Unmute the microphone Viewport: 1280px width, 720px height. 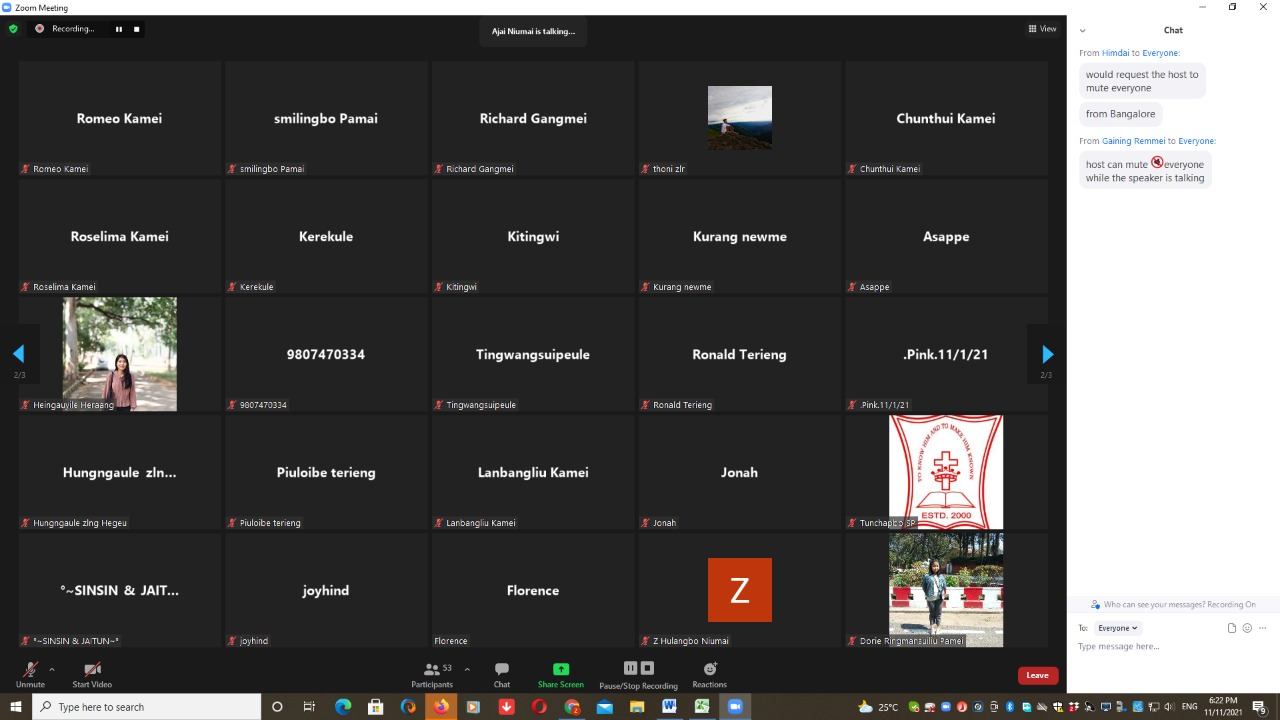(30, 674)
